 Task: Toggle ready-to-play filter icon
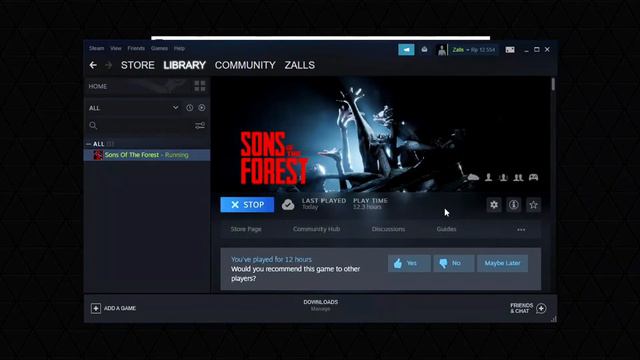point(202,108)
